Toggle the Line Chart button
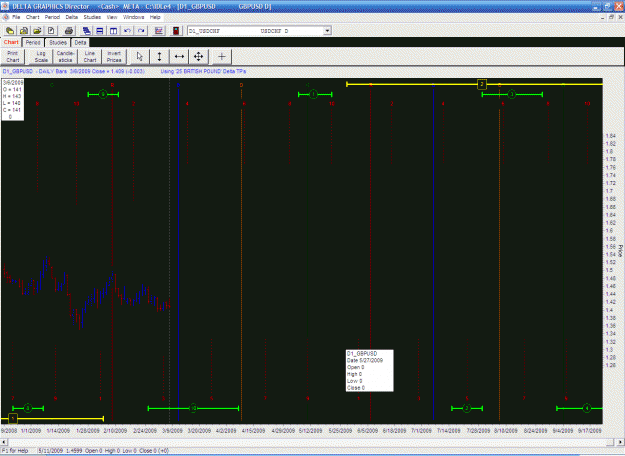625x456 pixels. click(x=90, y=57)
